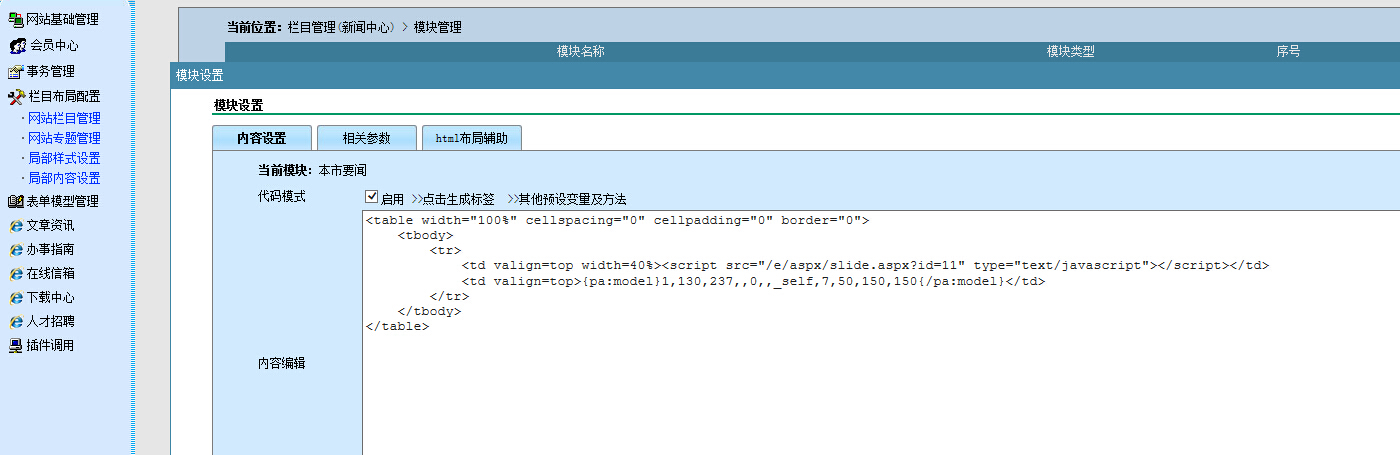1400x455 pixels.
Task: Click the 栏目布局配置 tools icon
Action: [16, 97]
